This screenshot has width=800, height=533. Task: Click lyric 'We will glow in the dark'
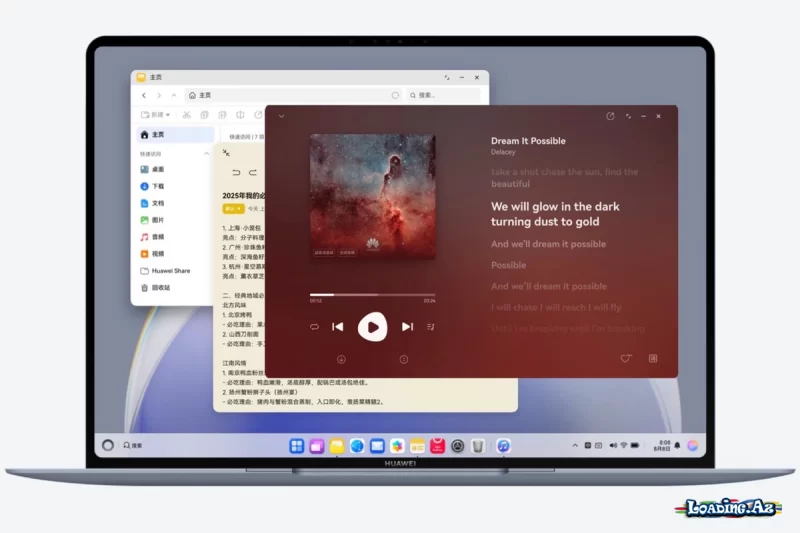[x=555, y=207]
